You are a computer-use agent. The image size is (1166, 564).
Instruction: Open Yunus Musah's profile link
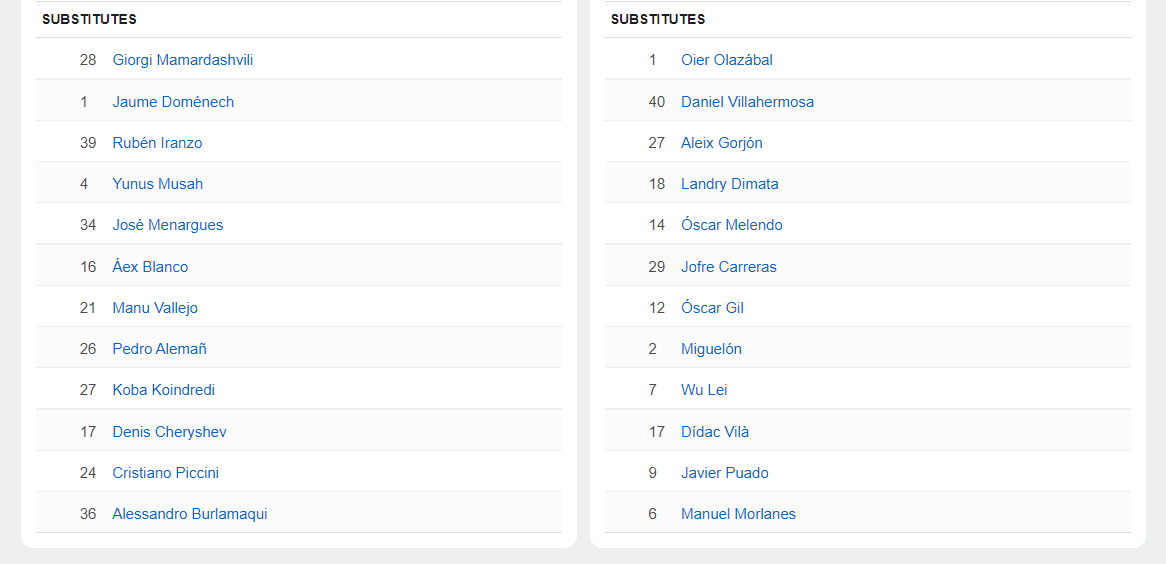[157, 184]
